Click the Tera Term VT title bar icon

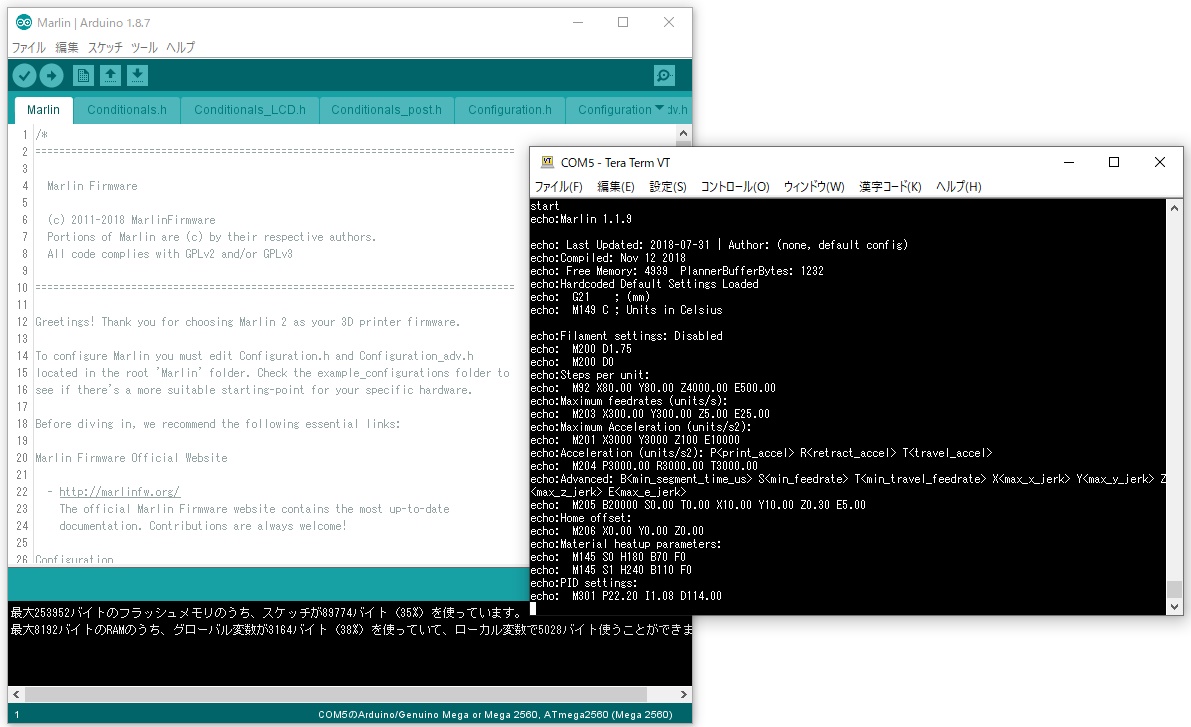coord(546,162)
